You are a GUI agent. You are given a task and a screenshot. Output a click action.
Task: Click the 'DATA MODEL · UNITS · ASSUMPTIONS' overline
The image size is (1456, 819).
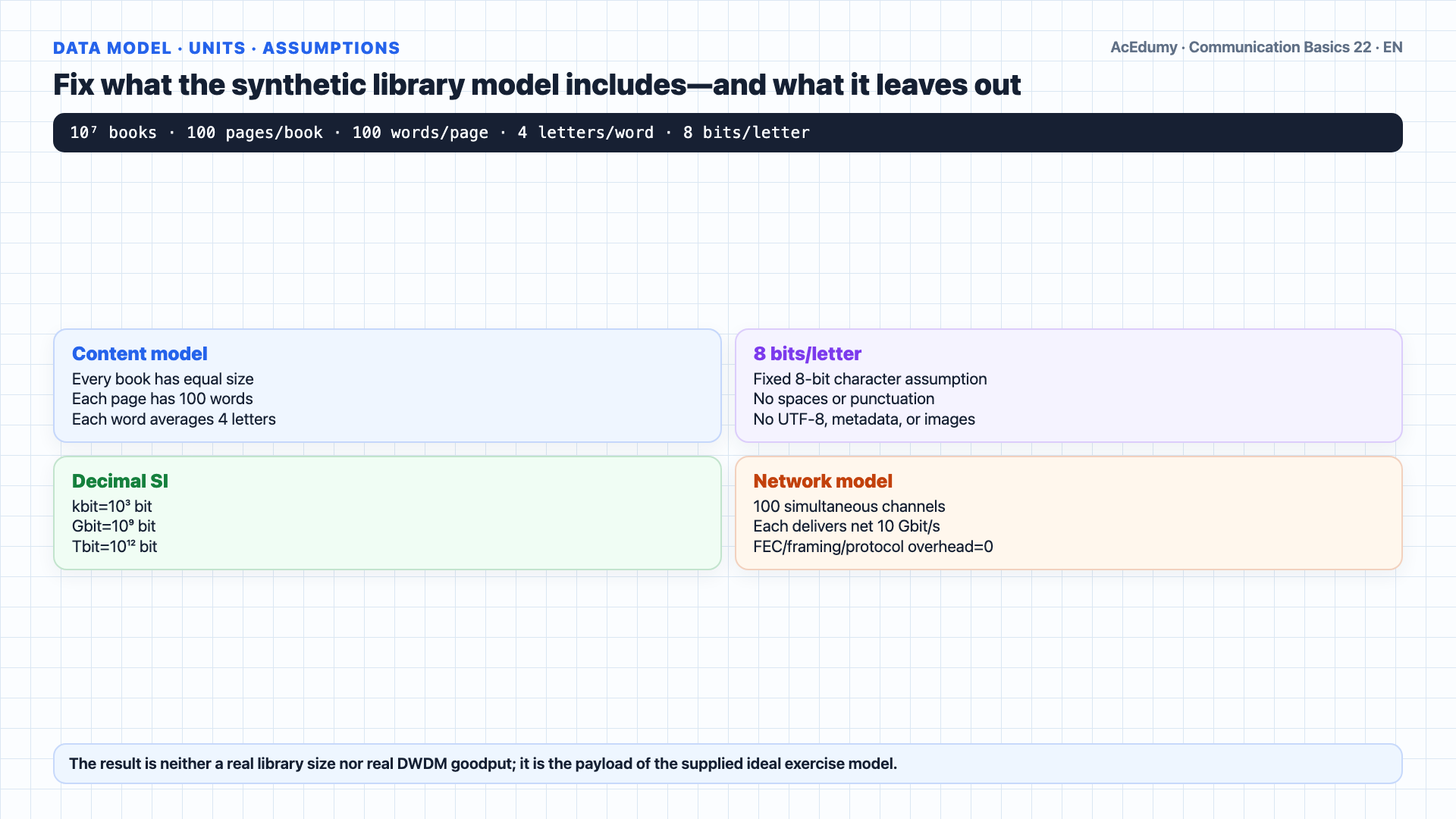pyautogui.click(x=226, y=48)
